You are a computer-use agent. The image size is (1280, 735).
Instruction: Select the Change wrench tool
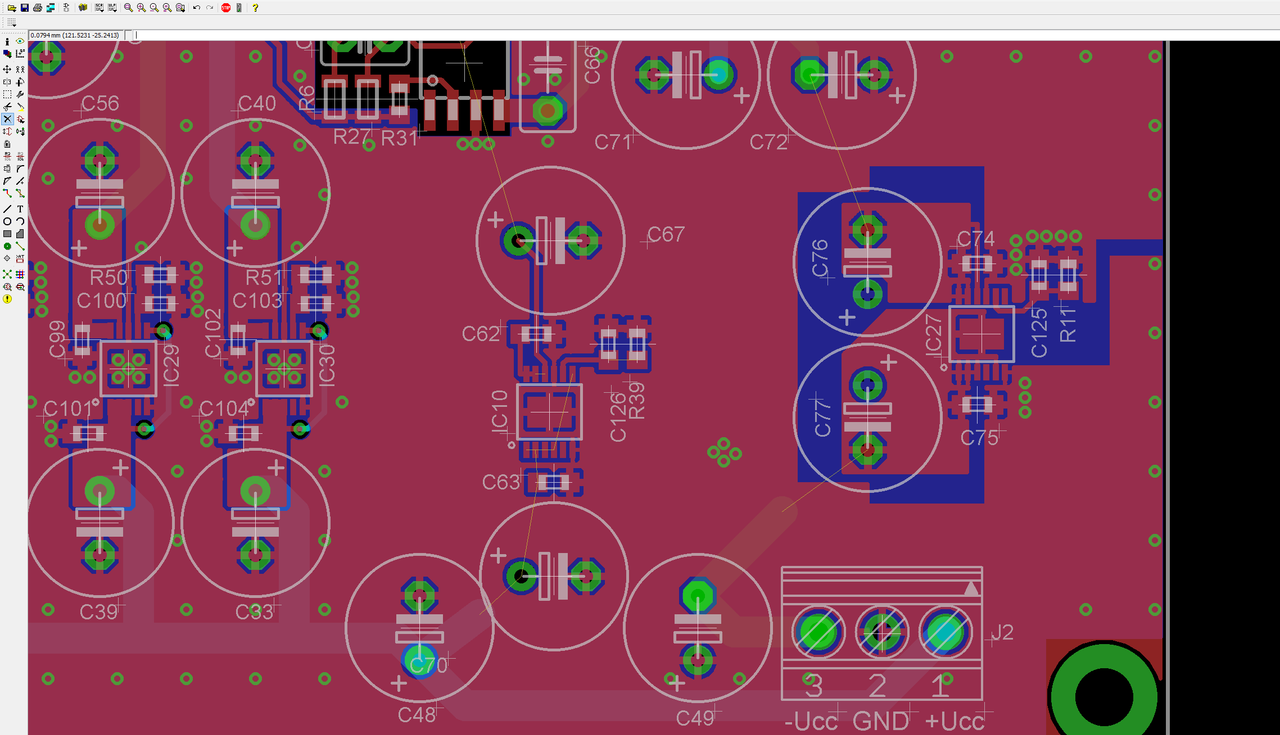20,93
